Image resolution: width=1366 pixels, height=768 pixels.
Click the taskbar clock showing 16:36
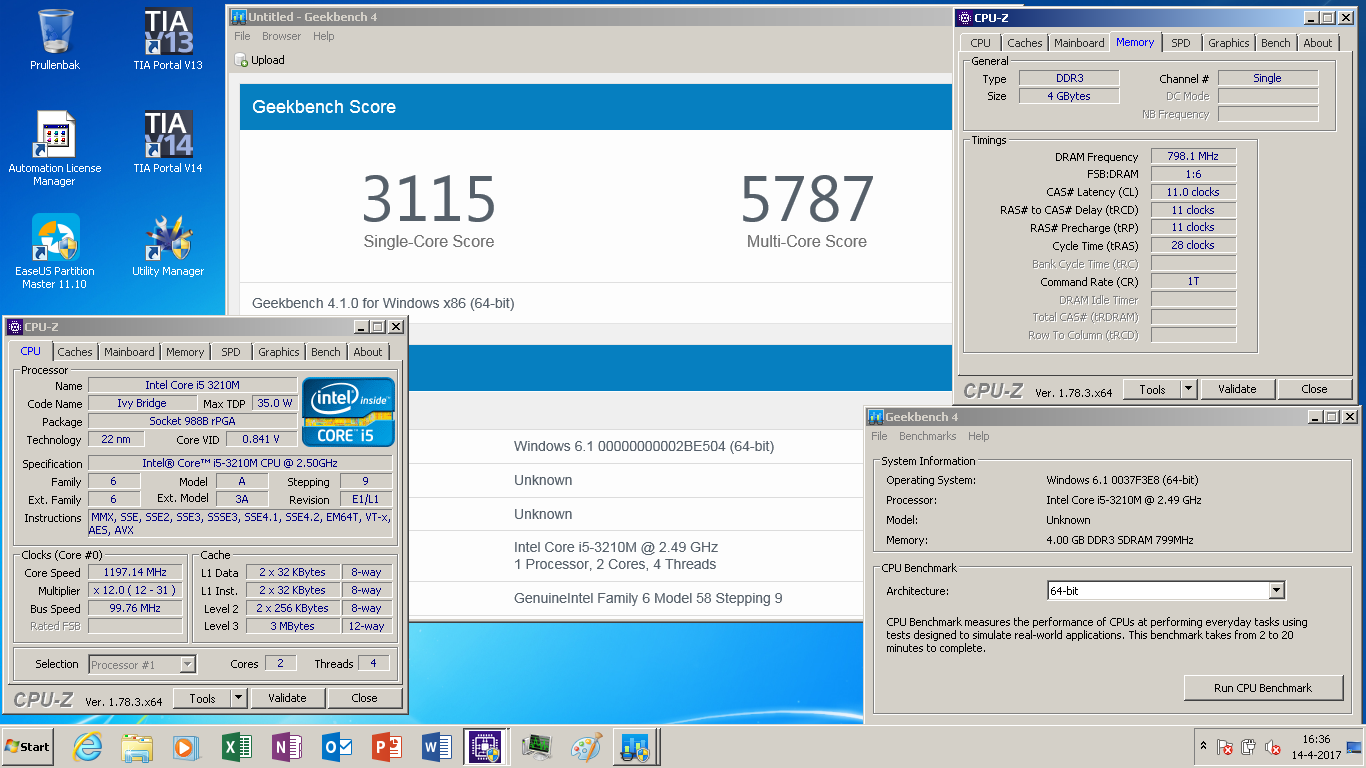pos(1316,747)
